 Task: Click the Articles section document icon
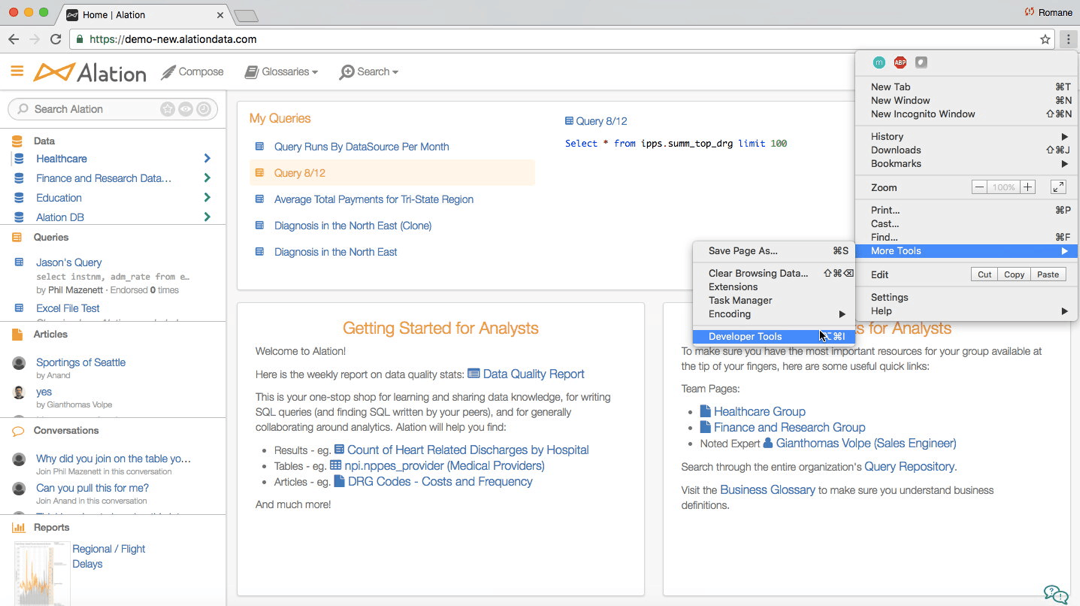coord(17,334)
